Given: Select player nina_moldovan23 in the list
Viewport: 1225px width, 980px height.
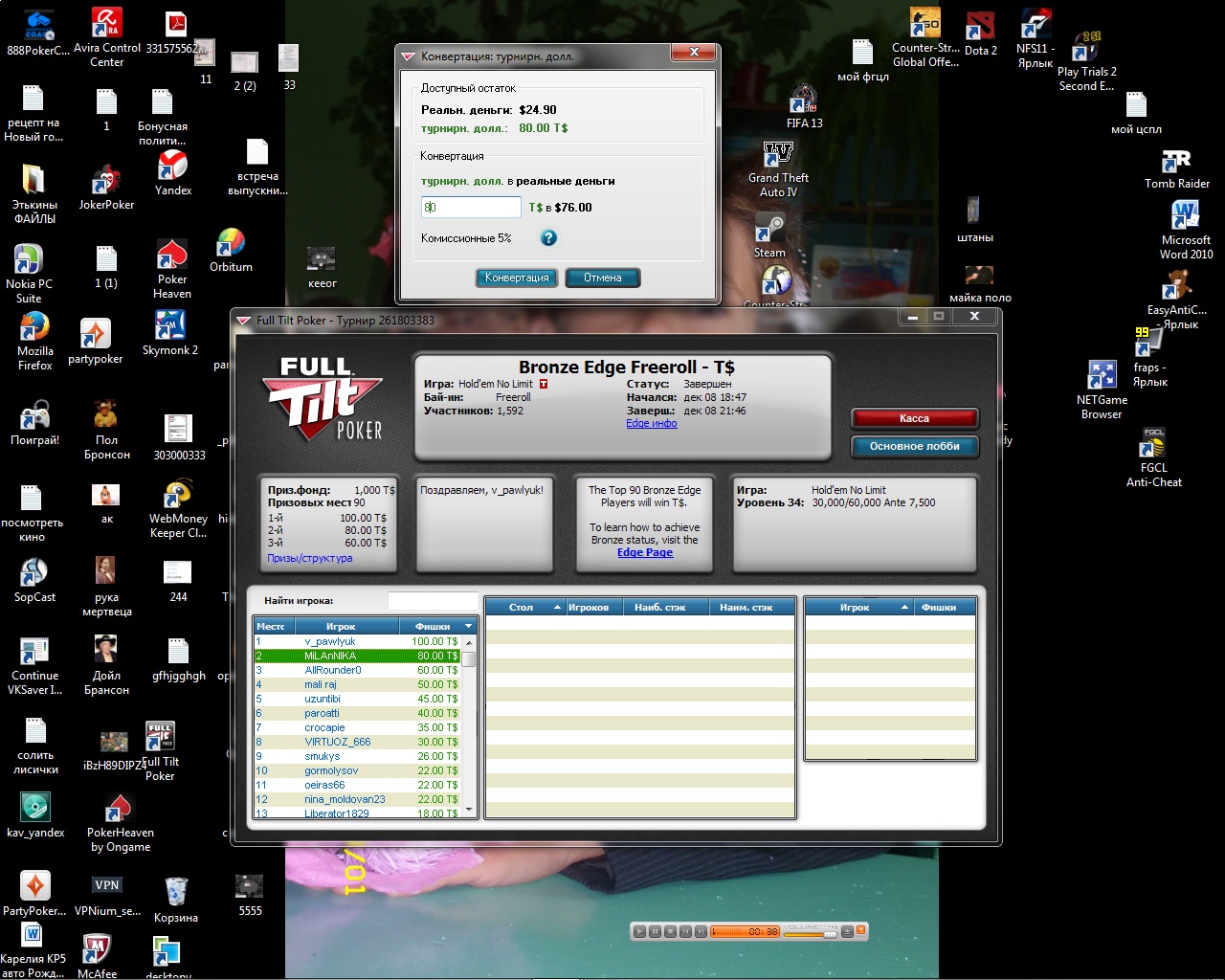Looking at the screenshot, I should coord(357,799).
